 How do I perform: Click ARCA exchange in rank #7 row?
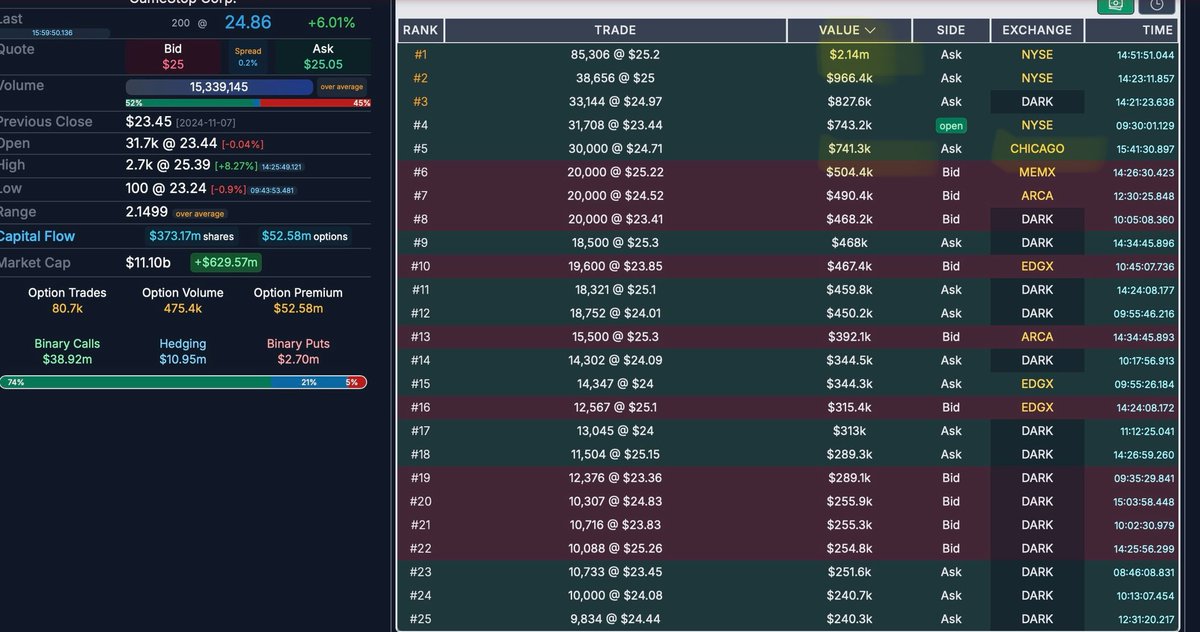tap(1037, 196)
